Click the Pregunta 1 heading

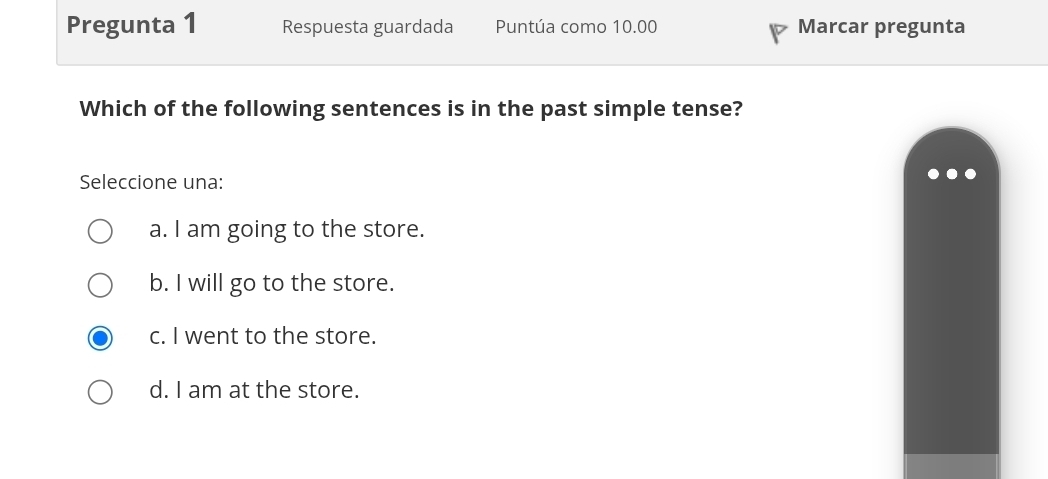coord(131,25)
